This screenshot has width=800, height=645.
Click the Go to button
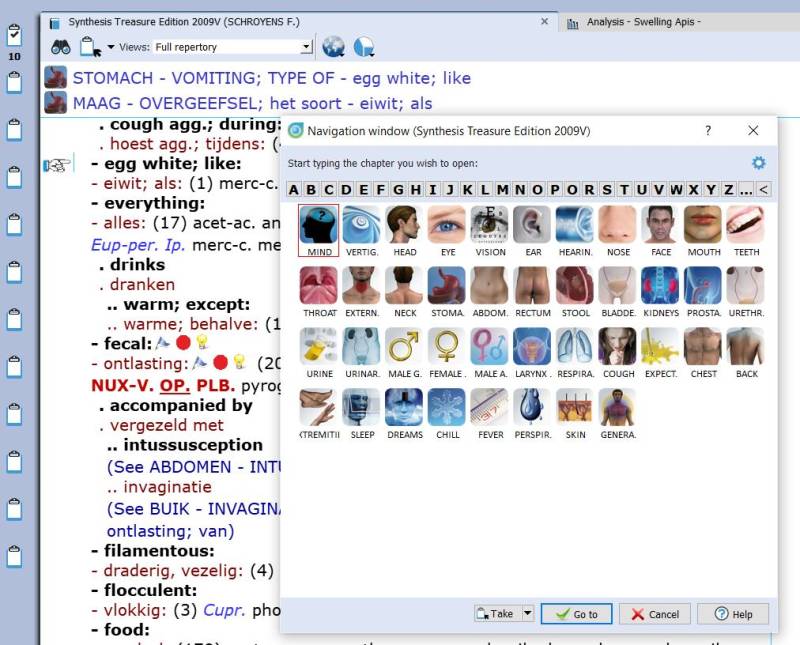577,614
